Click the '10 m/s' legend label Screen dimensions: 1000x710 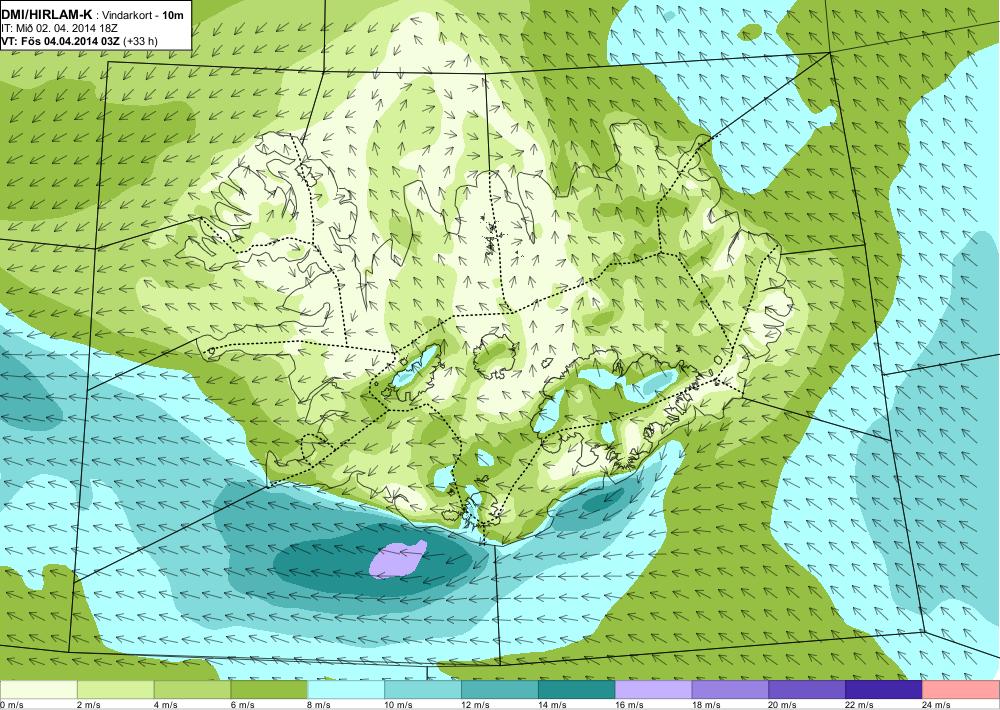click(399, 705)
